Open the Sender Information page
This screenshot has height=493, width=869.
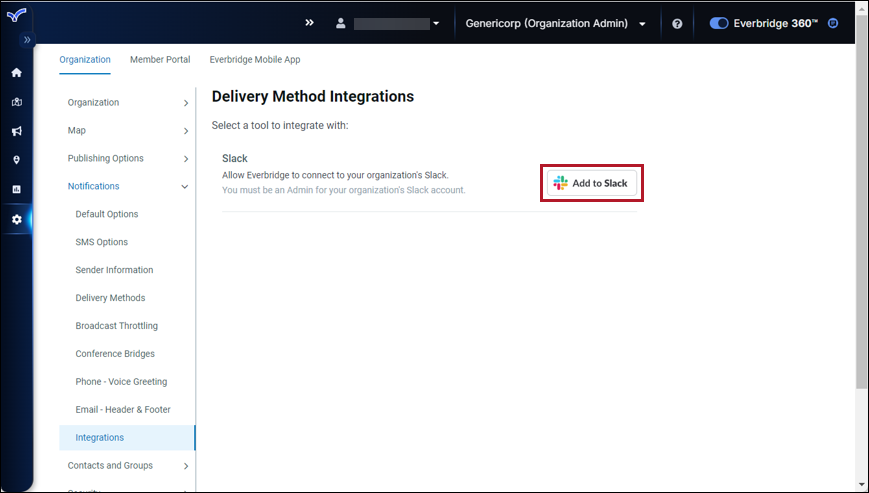114,270
